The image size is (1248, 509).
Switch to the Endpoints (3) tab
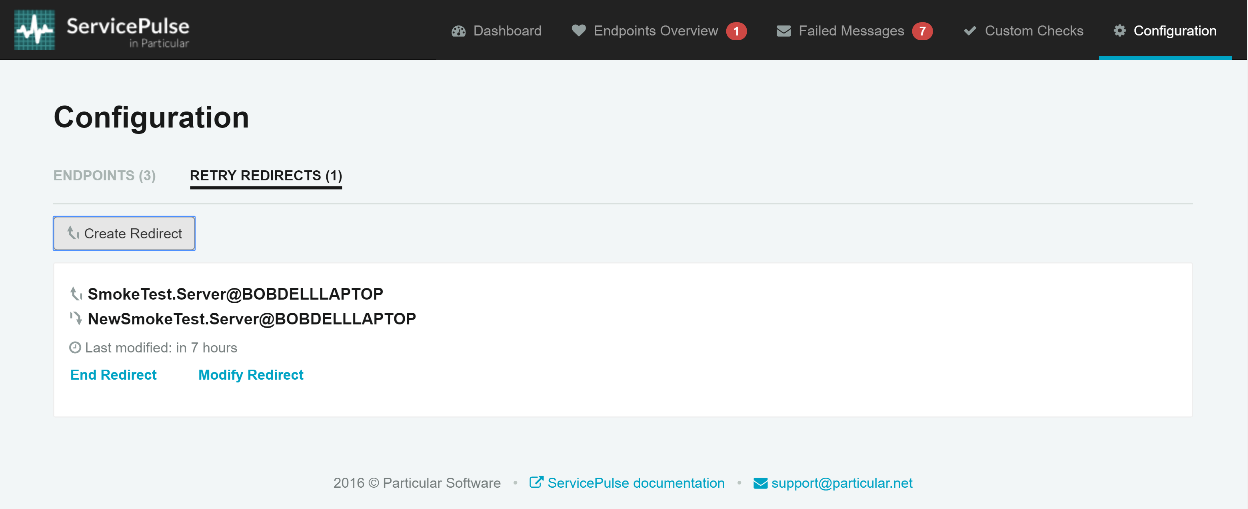104,175
